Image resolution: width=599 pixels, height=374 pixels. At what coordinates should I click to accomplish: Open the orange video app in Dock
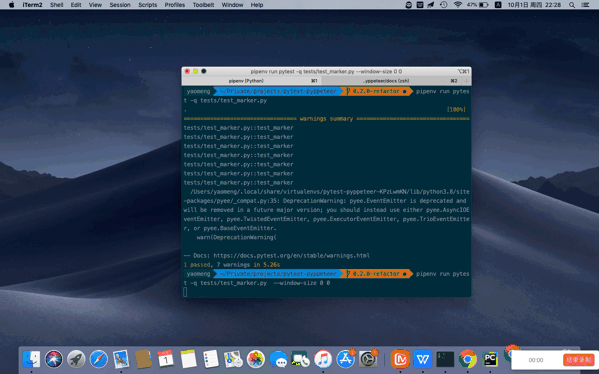pyautogui.click(x=400, y=359)
